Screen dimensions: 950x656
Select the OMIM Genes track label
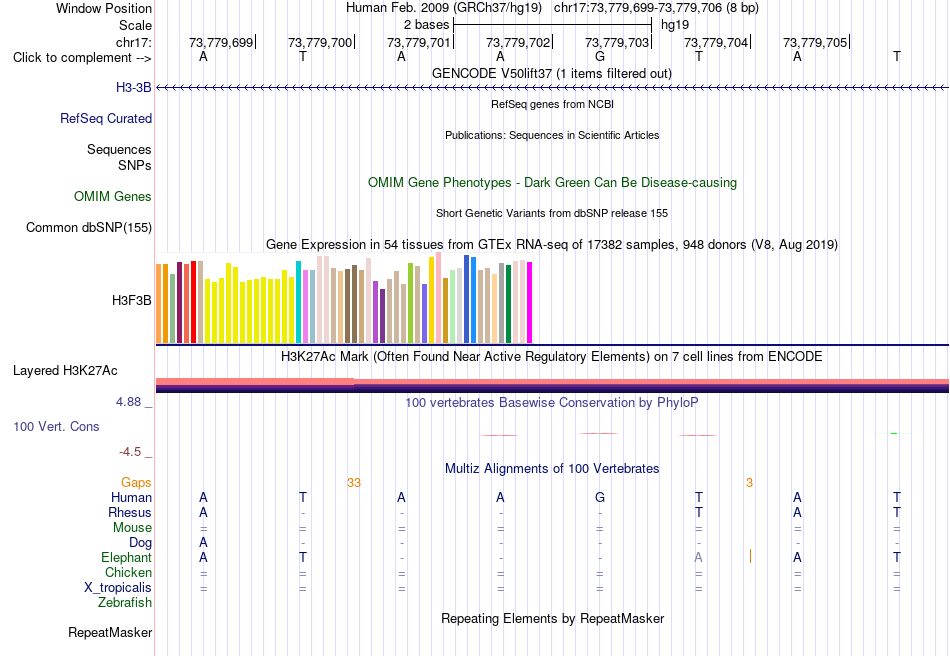point(113,196)
